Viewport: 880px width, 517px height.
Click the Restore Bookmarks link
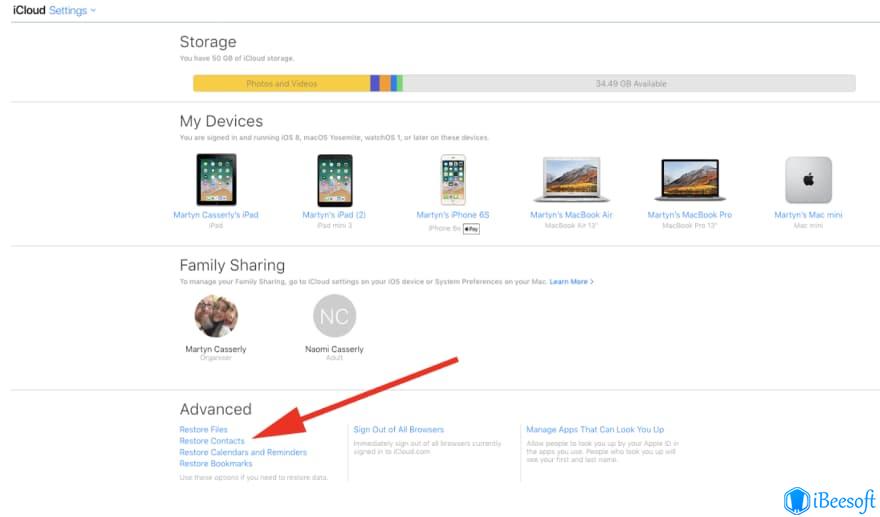point(216,463)
